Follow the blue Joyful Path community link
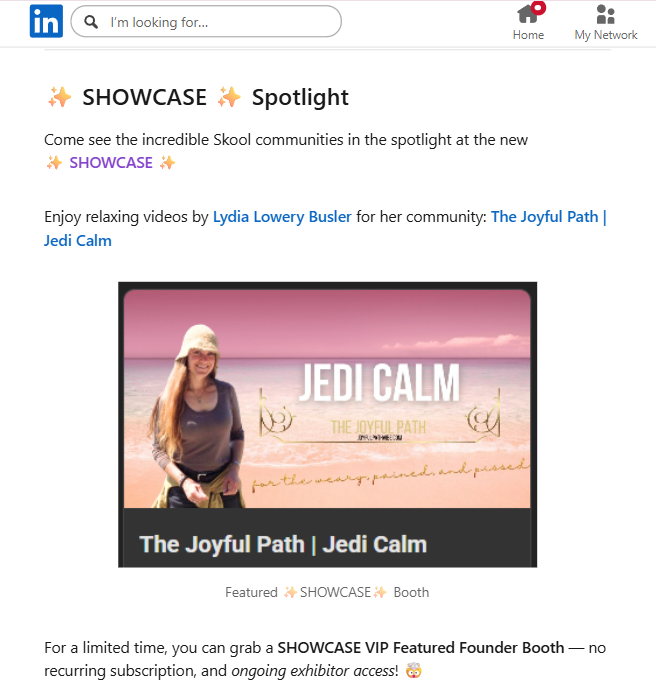This screenshot has width=656, height=694. (548, 217)
